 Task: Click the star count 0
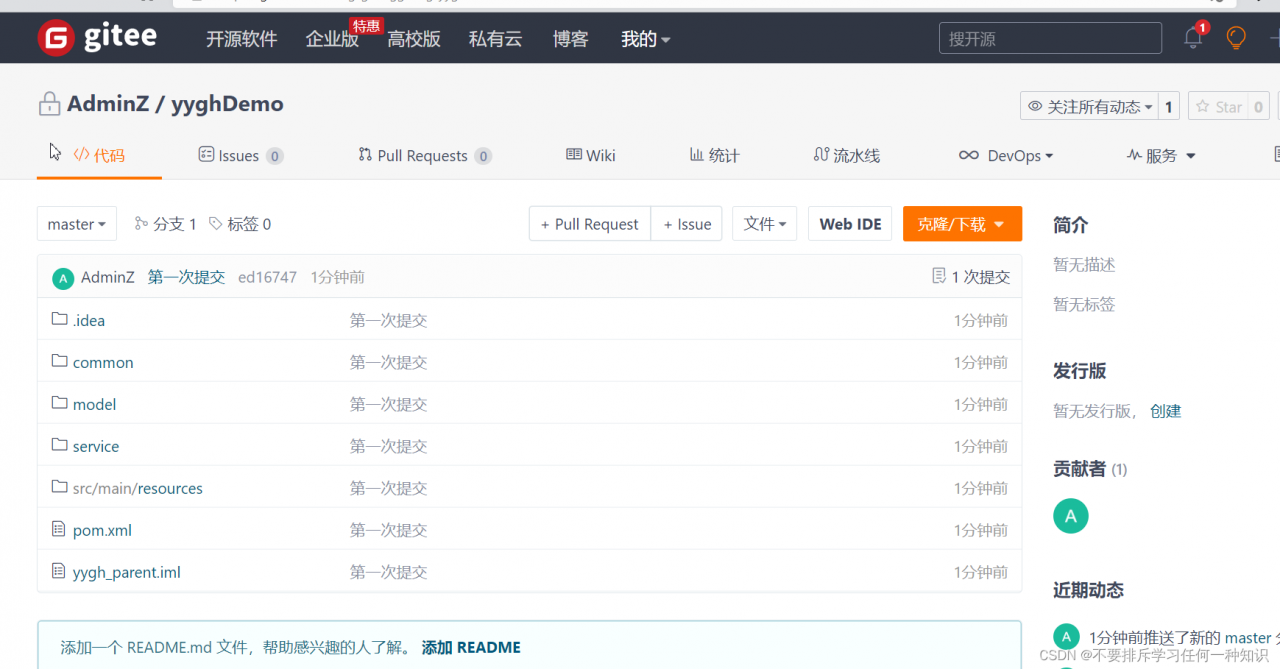pos(1259,107)
